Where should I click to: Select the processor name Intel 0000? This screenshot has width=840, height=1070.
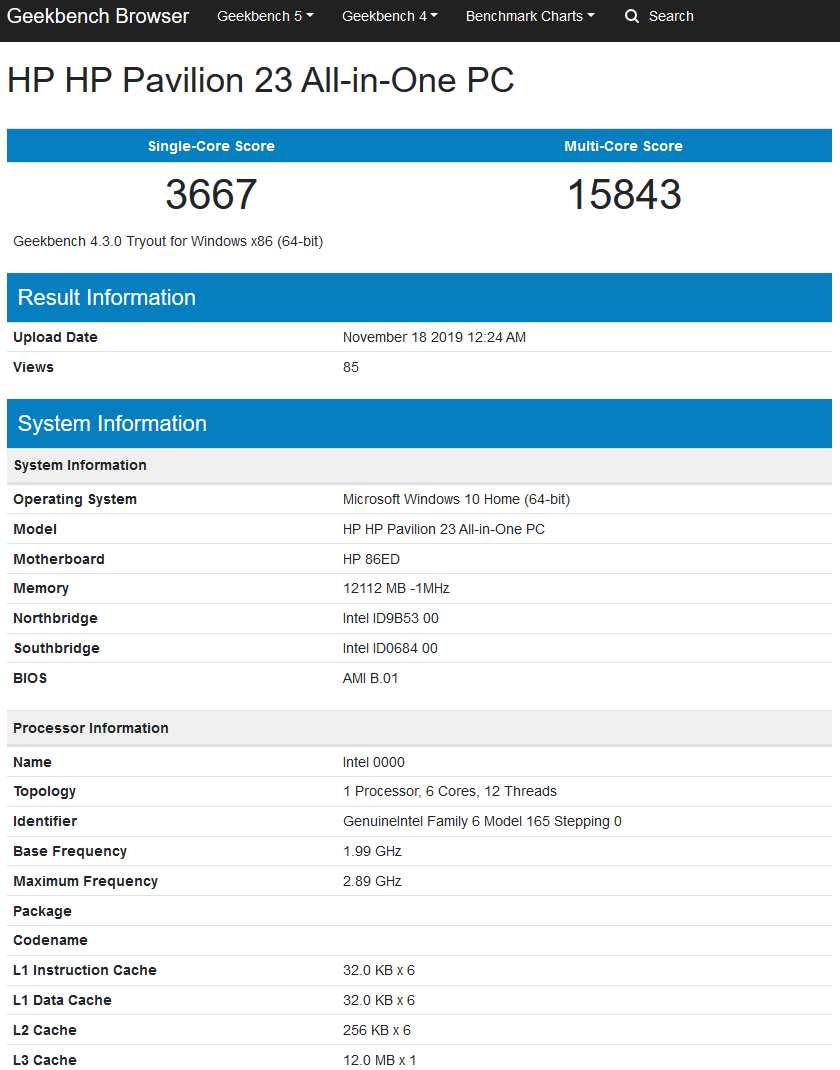(373, 762)
